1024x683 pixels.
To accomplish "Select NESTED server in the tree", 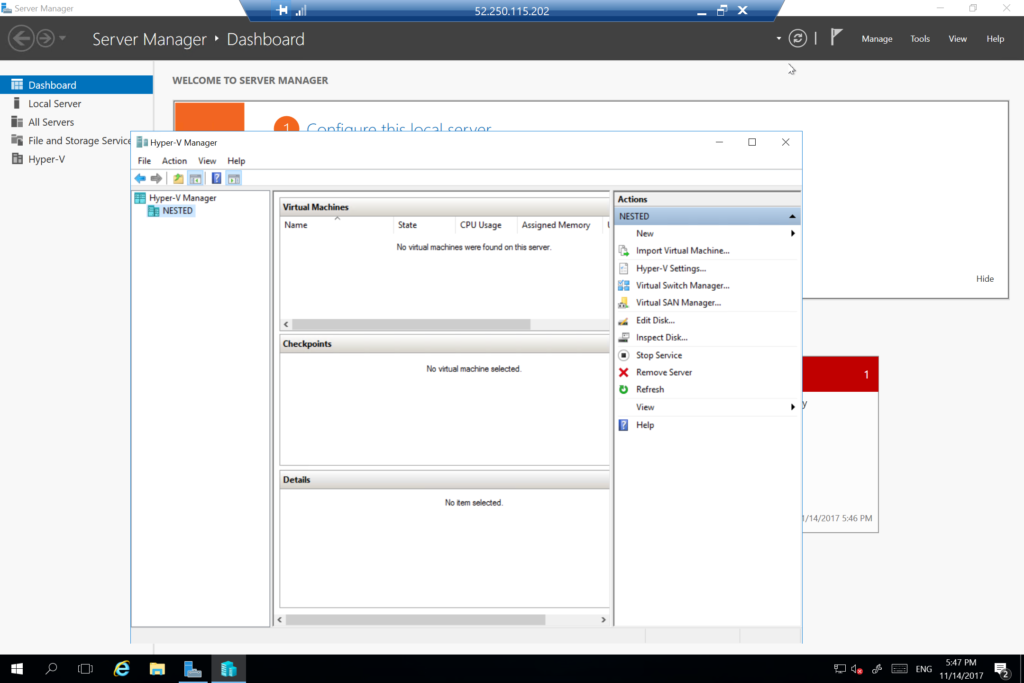I will 175,210.
